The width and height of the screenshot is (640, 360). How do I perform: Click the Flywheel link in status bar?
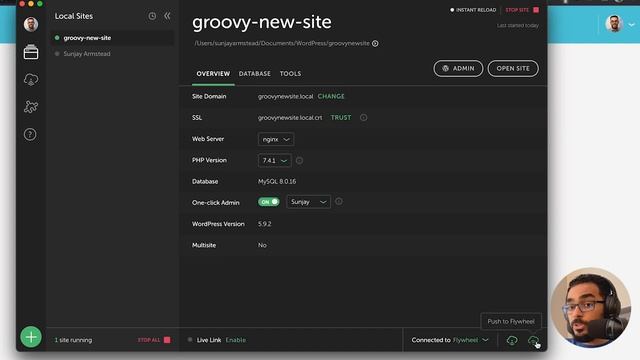coord(465,340)
